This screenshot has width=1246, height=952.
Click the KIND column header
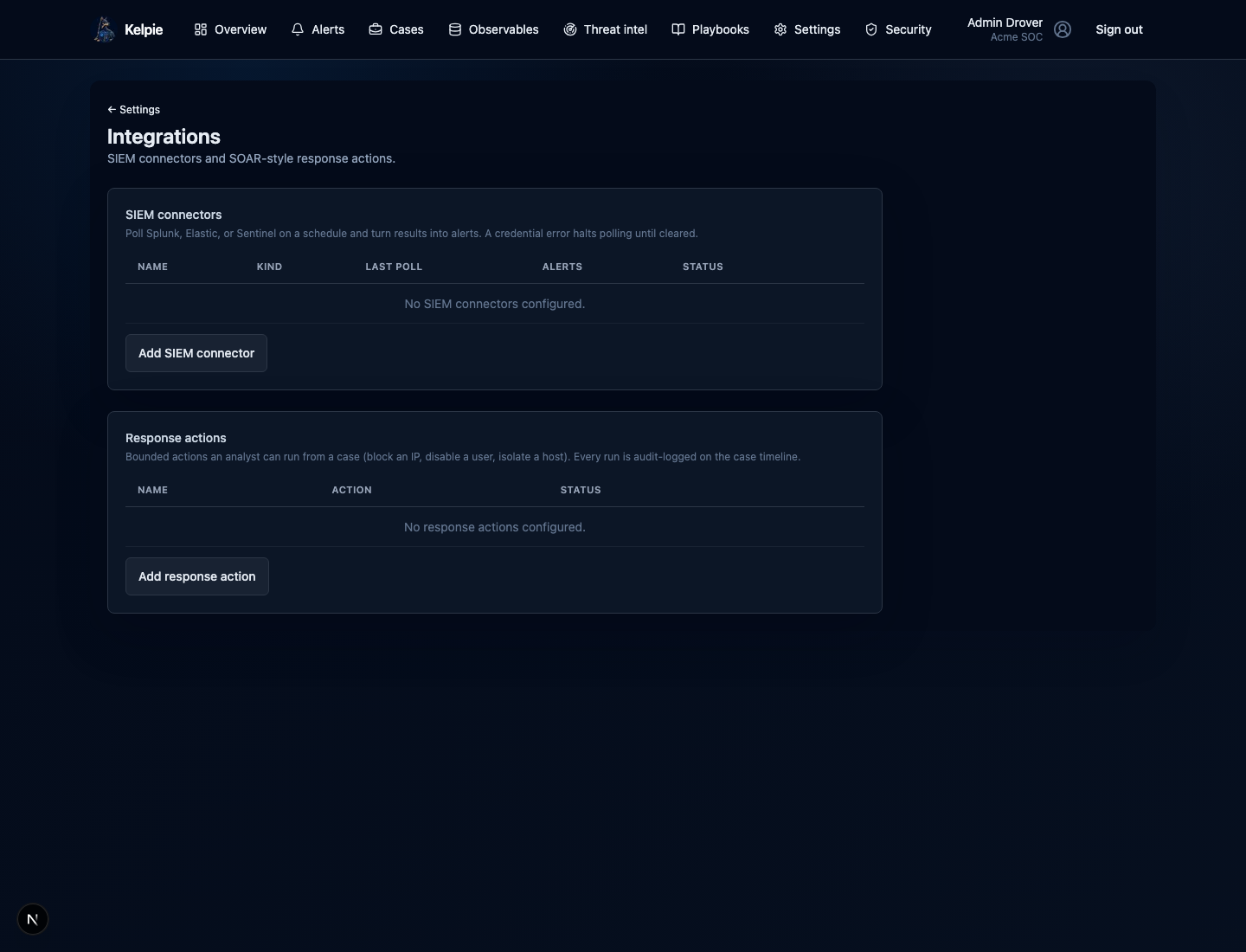point(269,267)
